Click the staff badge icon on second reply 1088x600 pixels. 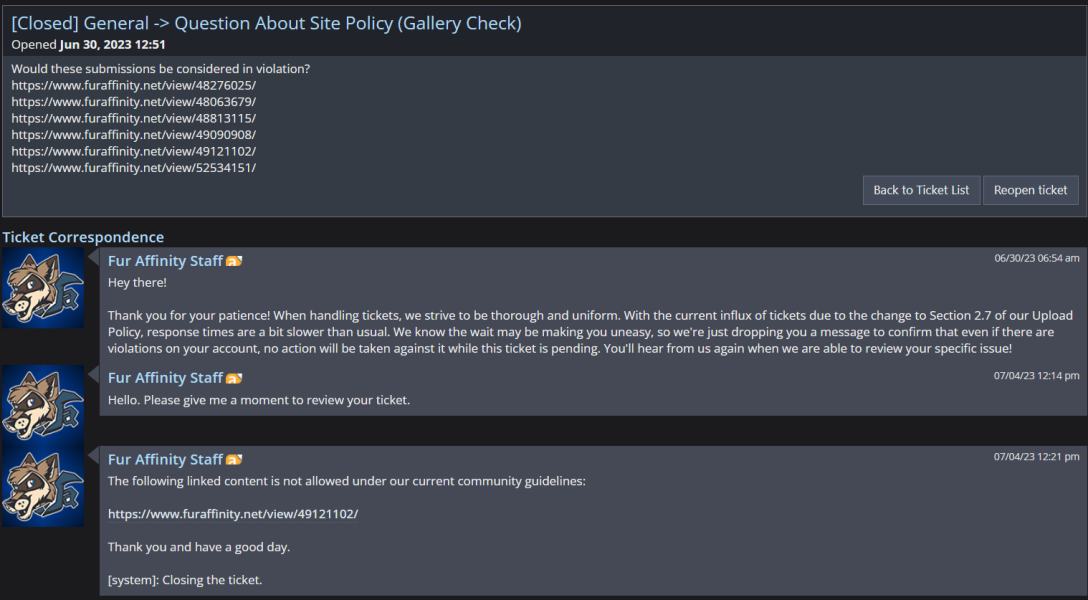[x=234, y=378]
